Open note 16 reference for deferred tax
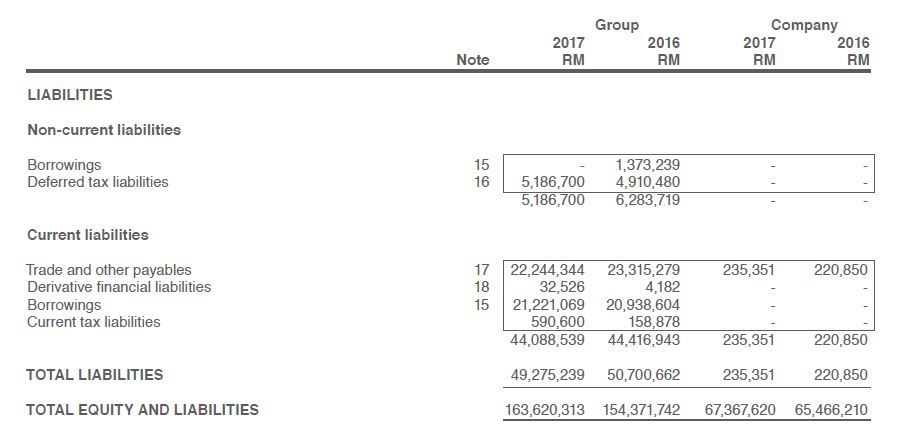This screenshot has height=446, width=907. [482, 182]
